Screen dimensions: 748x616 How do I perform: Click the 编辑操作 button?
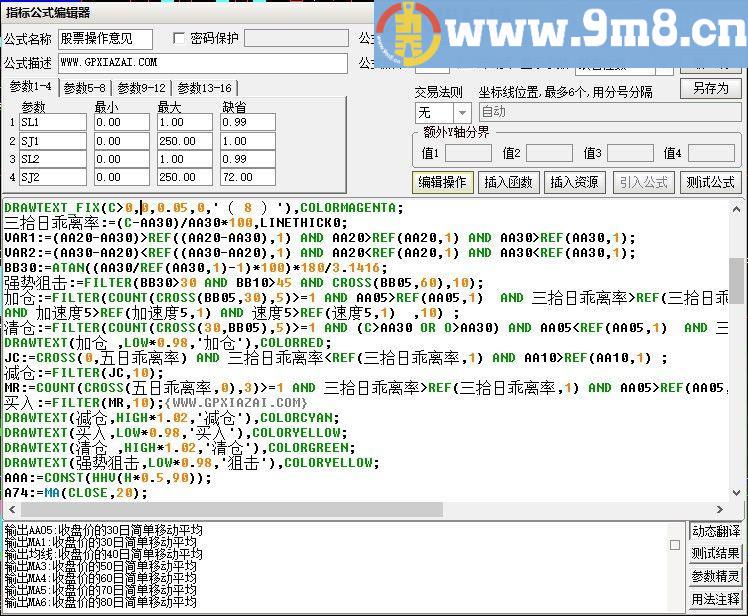click(442, 182)
